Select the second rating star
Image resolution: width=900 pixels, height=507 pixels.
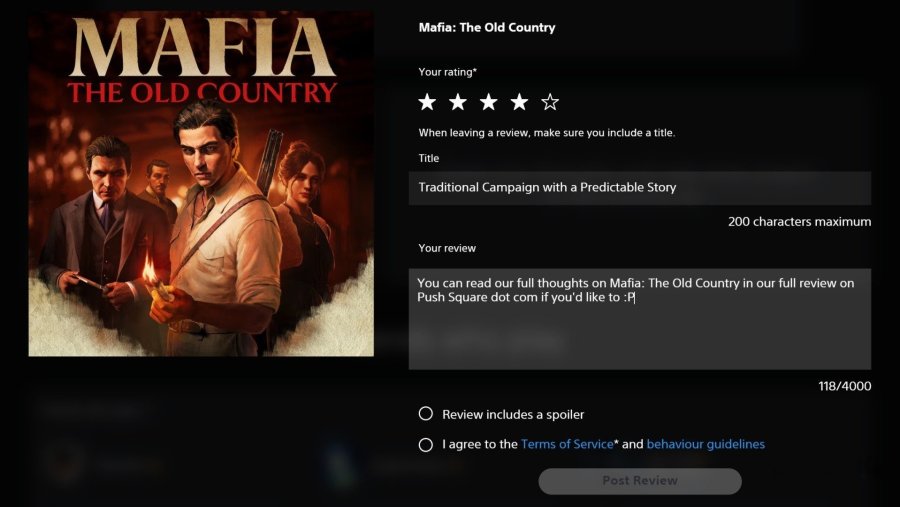coord(458,102)
